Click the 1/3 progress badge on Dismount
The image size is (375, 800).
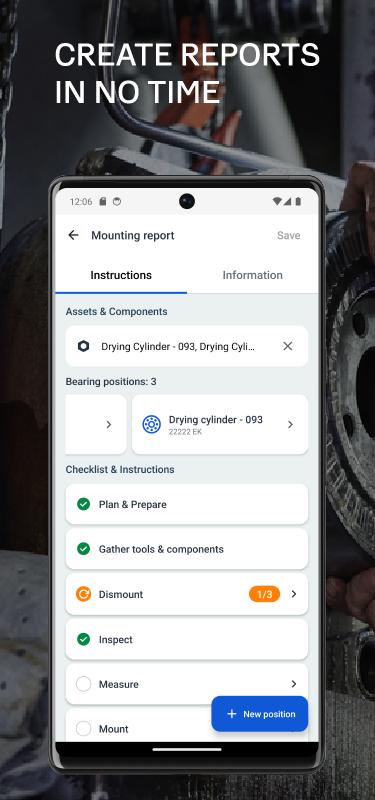(264, 594)
